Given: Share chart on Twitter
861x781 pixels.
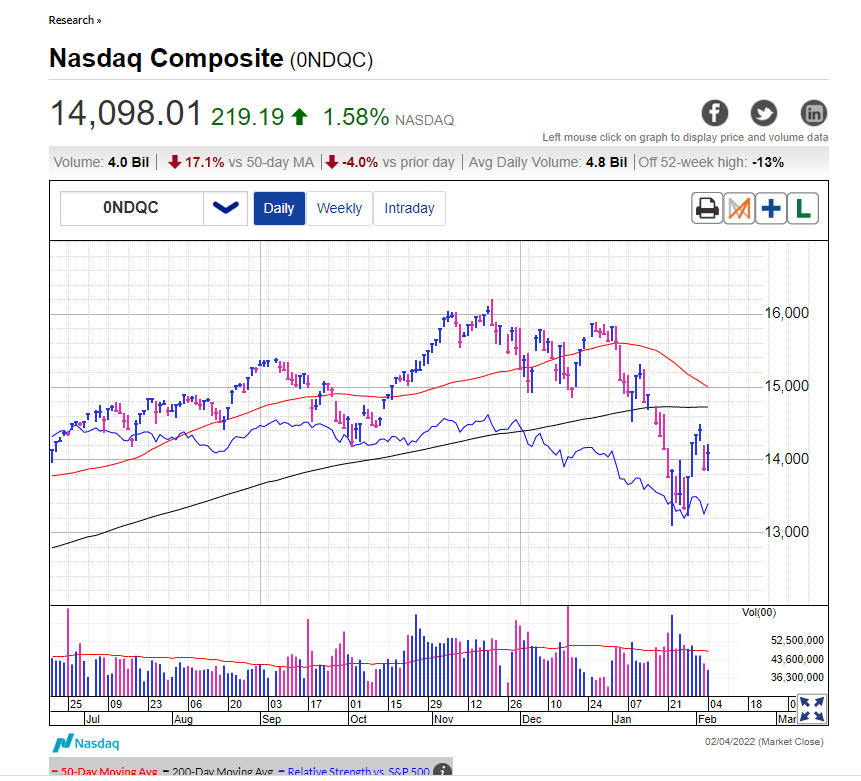Looking at the screenshot, I should pyautogui.click(x=764, y=113).
